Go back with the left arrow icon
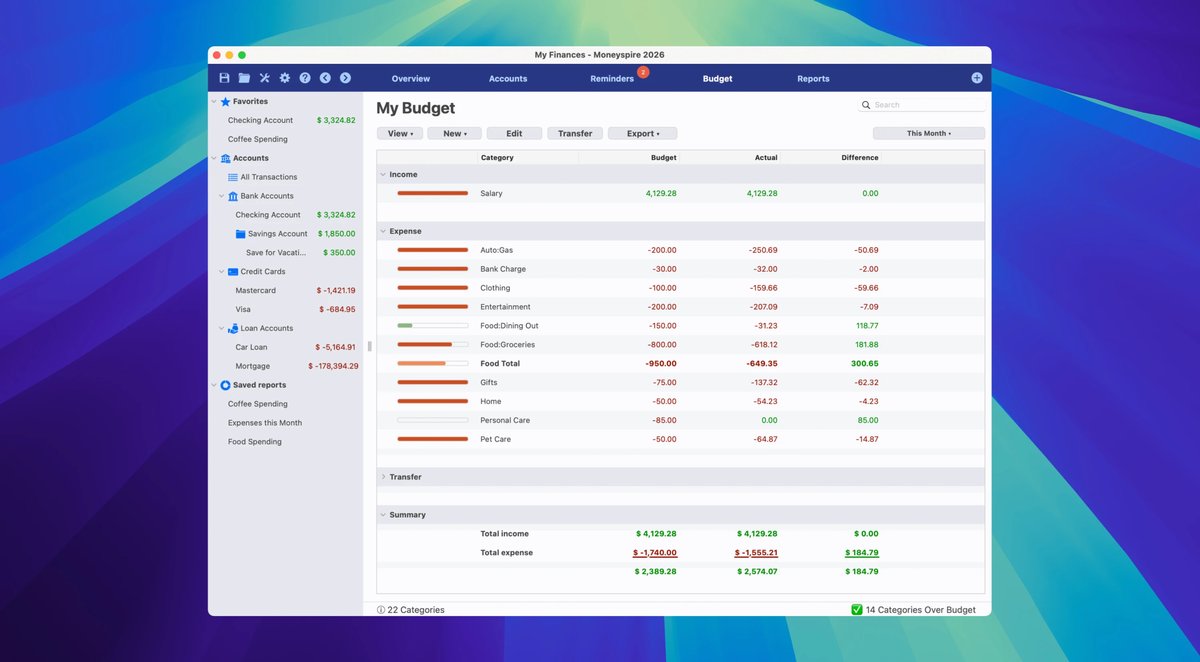 coord(325,78)
